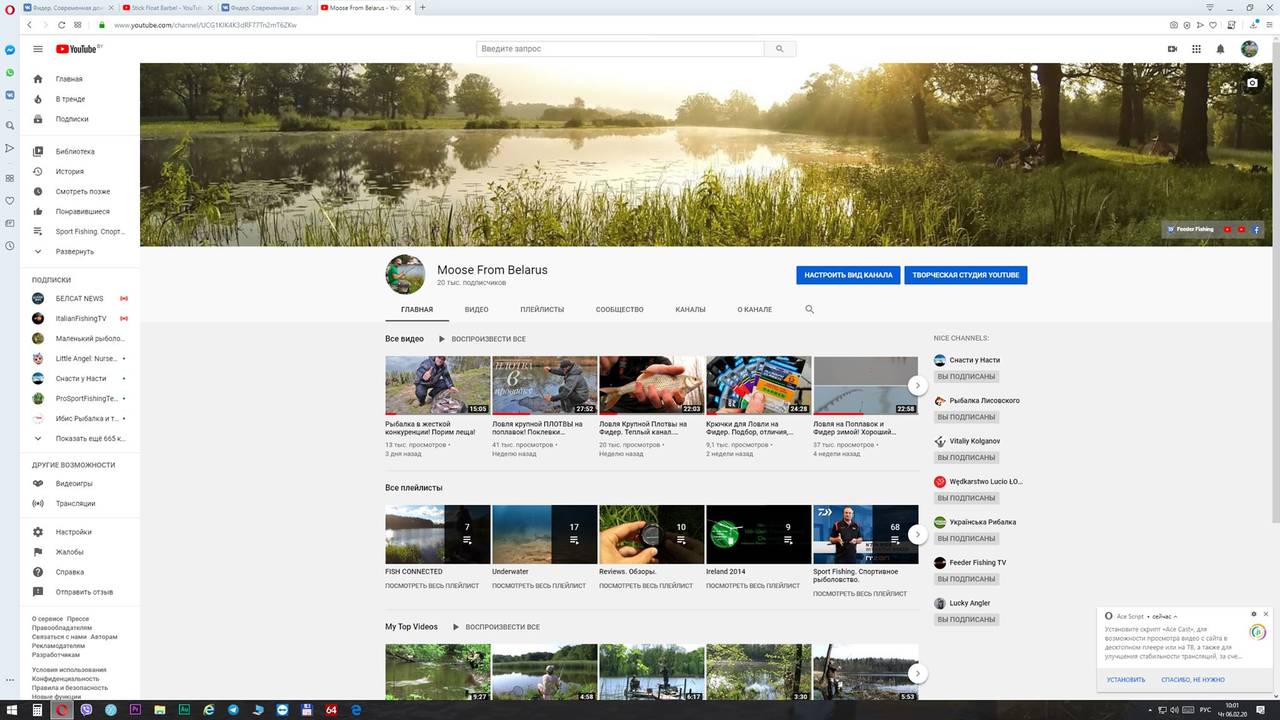Search within channel magnifier icon
The height and width of the screenshot is (720, 1280).
tap(810, 310)
